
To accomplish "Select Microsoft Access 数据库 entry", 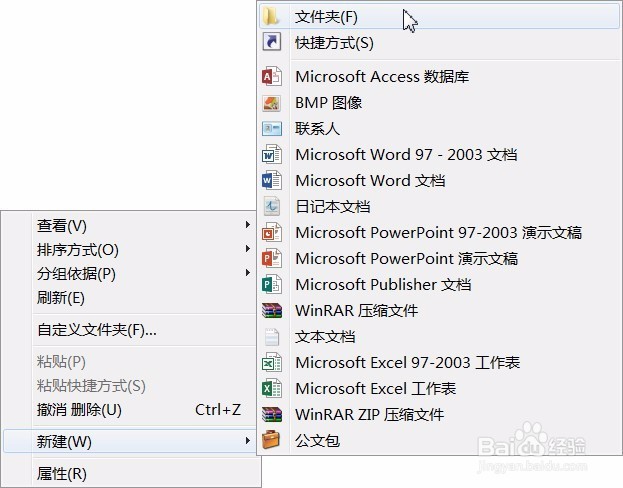I will coord(439,76).
